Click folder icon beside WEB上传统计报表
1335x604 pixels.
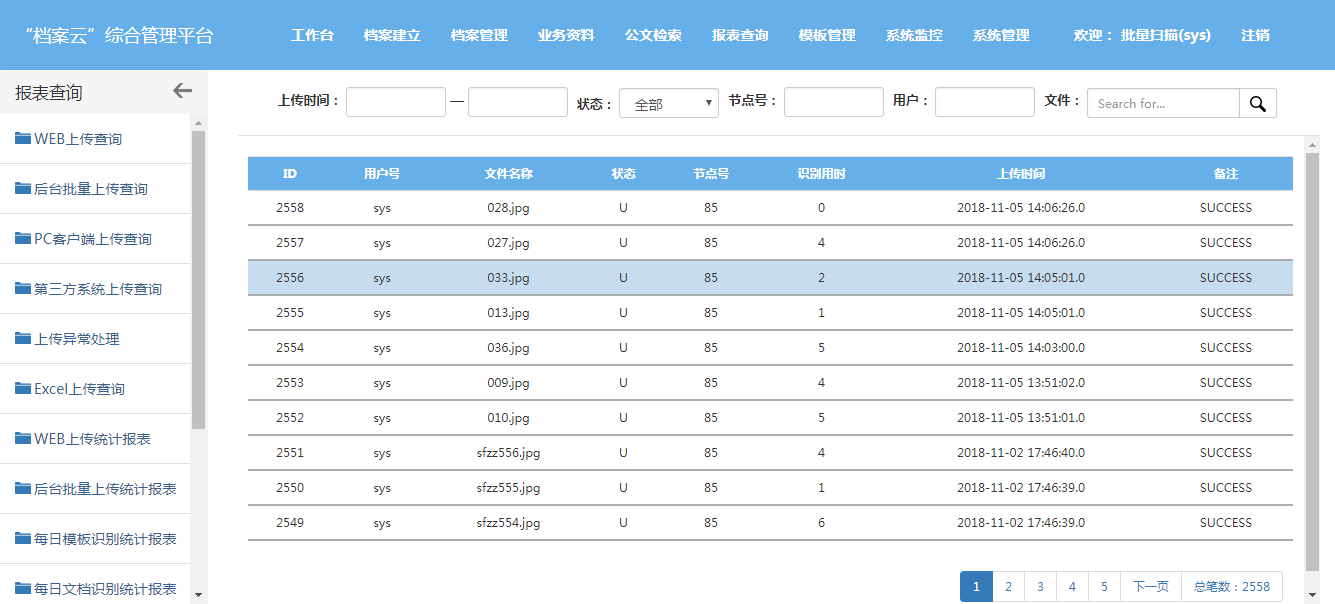pyautogui.click(x=23, y=438)
